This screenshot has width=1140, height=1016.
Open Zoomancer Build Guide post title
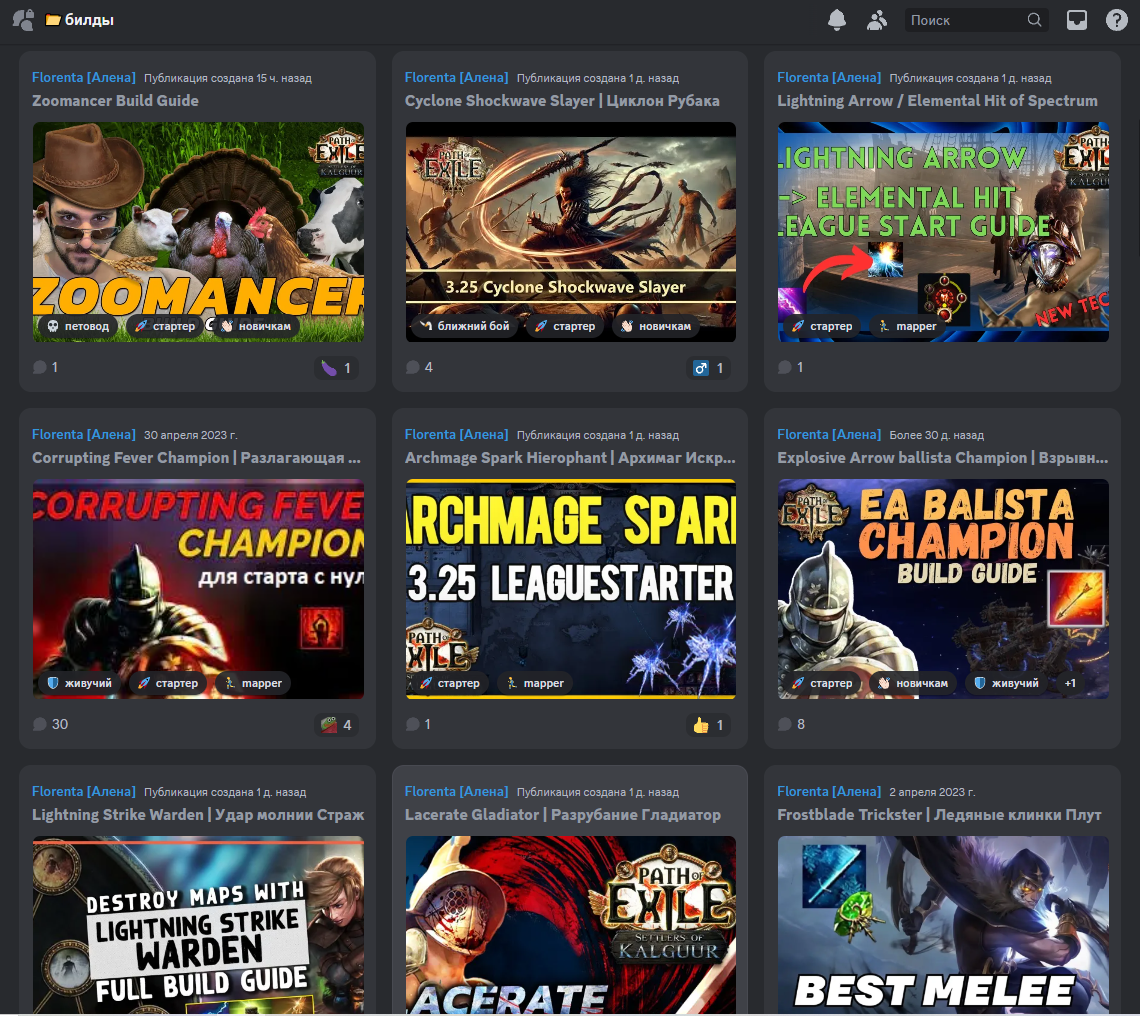(116, 100)
